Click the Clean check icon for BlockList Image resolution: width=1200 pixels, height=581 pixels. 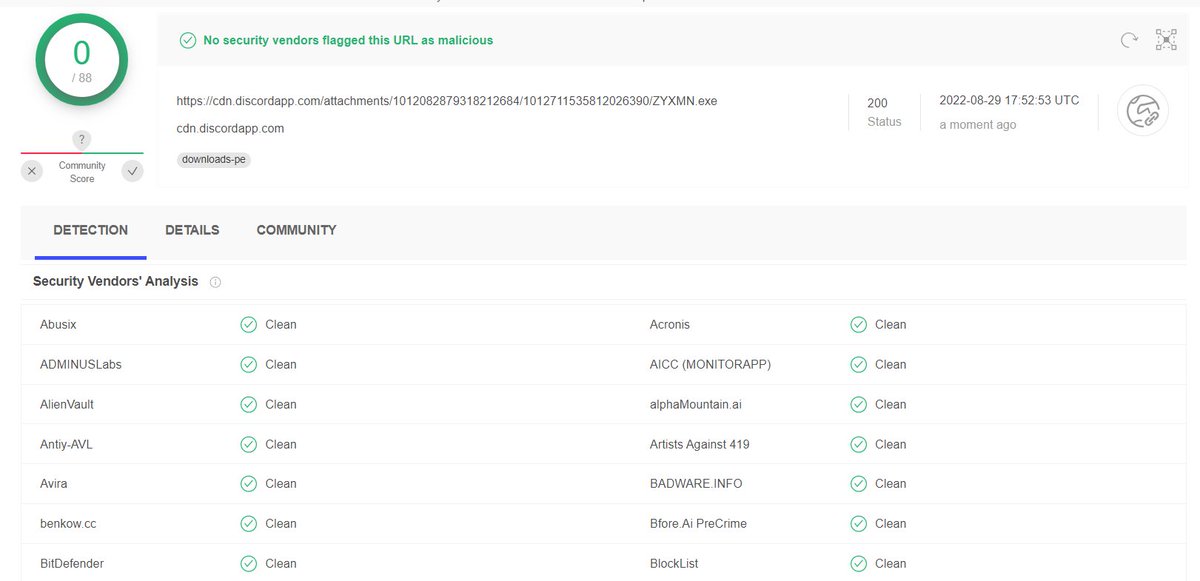[858, 563]
